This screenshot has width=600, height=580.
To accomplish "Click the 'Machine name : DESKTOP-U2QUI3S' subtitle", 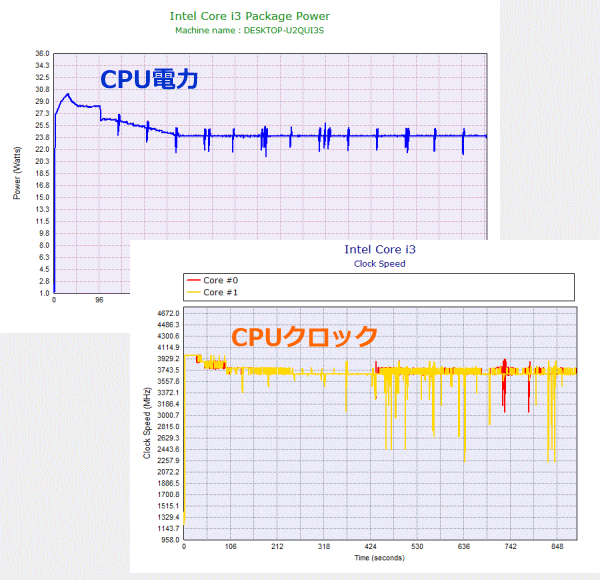I will [249, 31].
